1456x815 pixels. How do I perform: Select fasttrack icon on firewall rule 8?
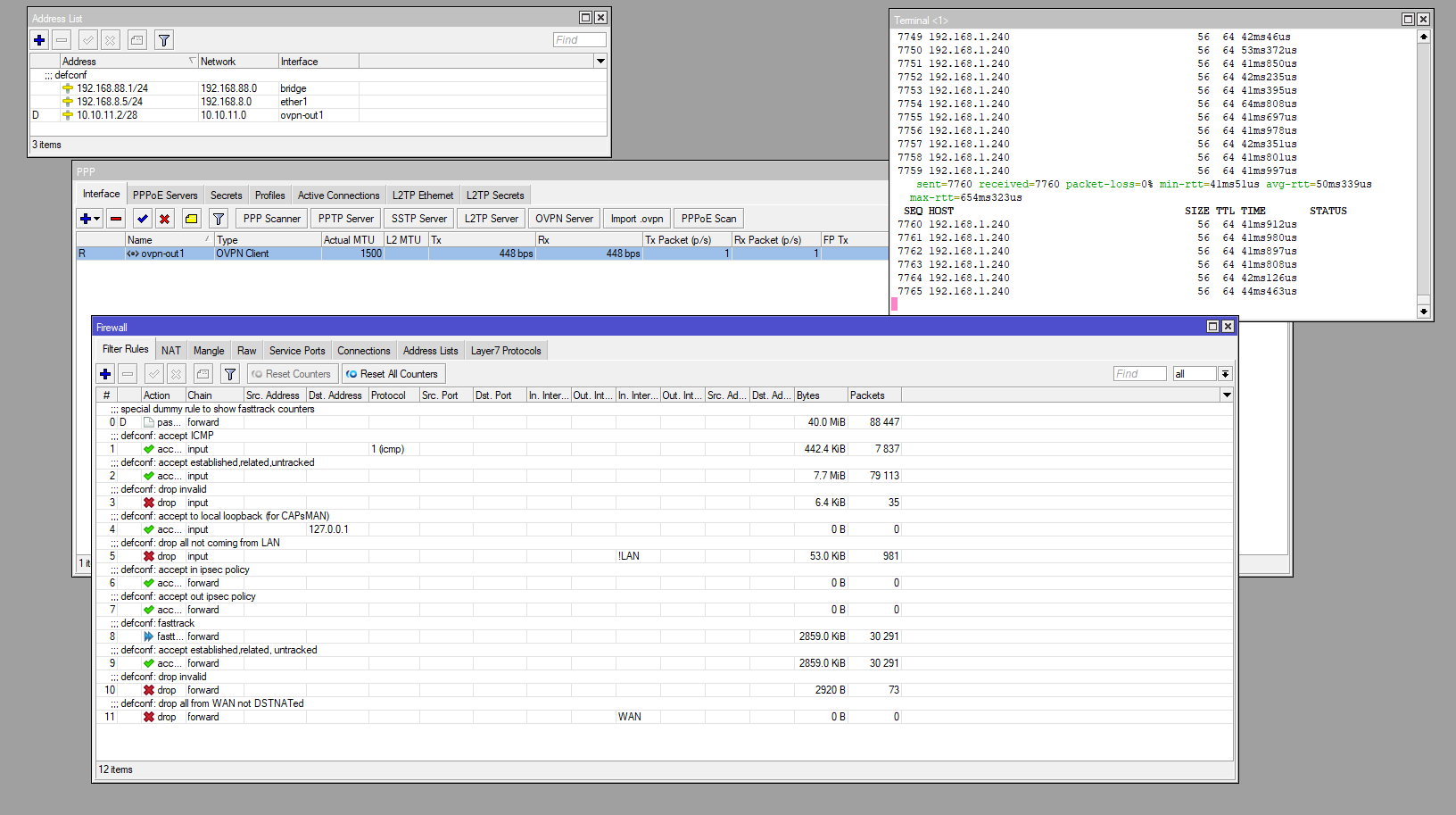(149, 636)
